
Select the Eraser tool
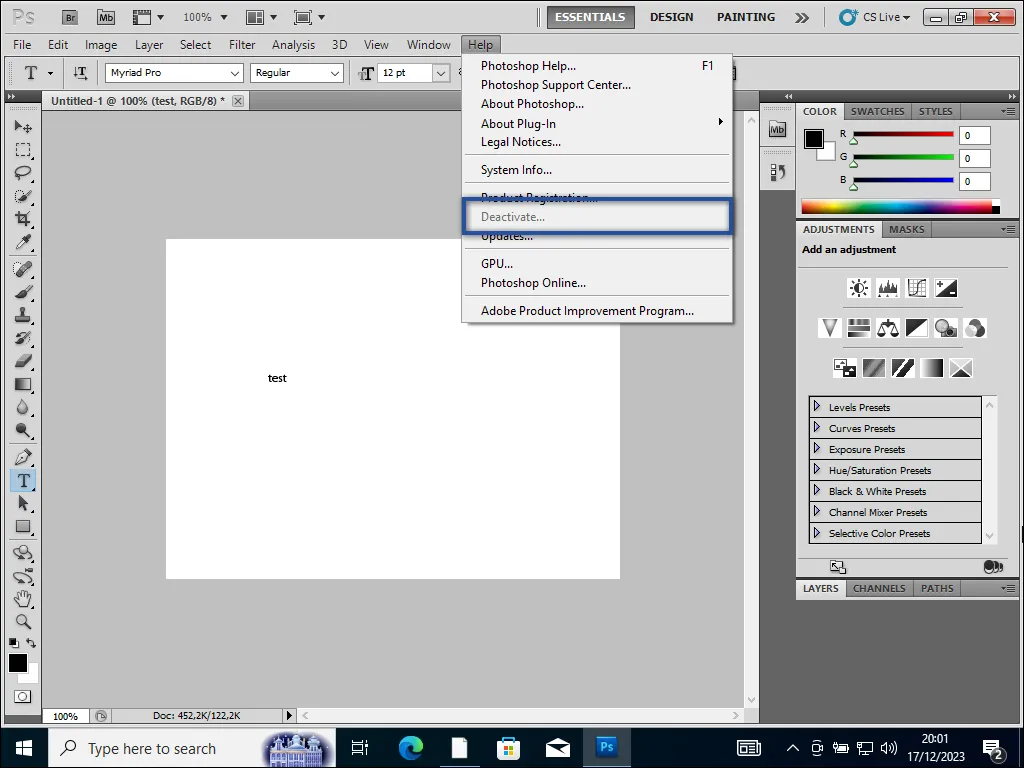tap(23, 360)
